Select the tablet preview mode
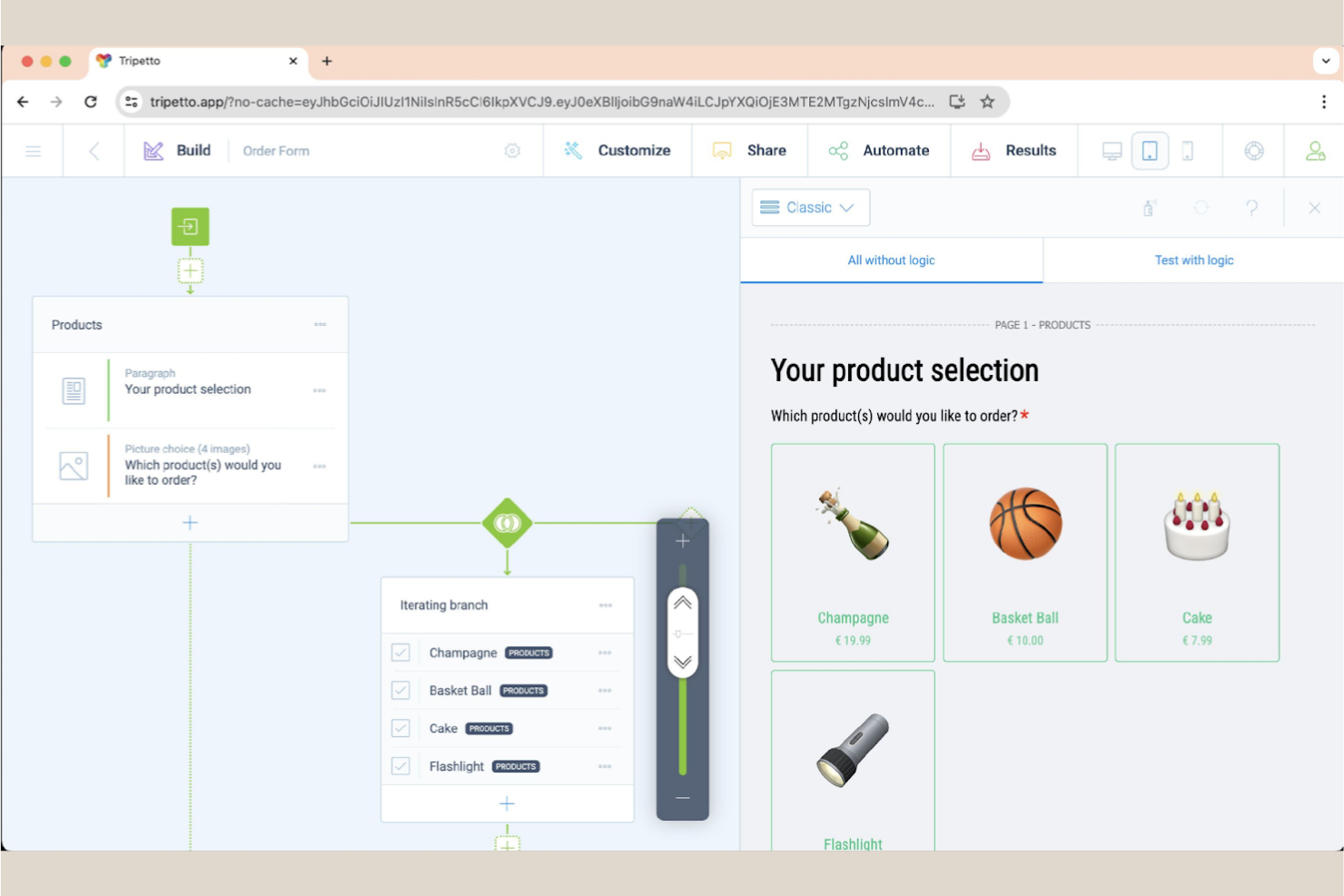The height and width of the screenshot is (896, 1344). point(1150,151)
